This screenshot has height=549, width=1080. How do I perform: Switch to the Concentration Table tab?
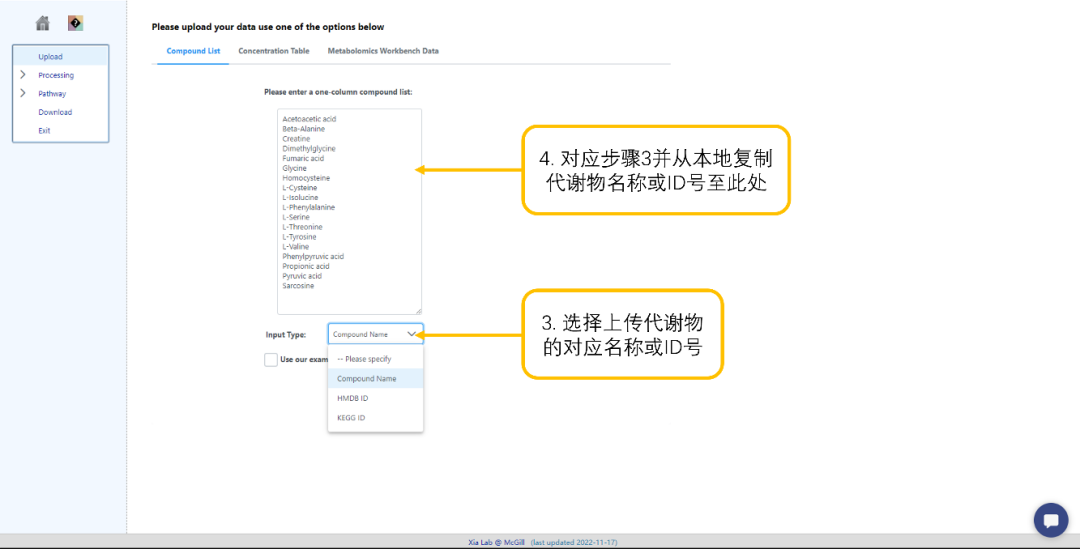pos(273,51)
